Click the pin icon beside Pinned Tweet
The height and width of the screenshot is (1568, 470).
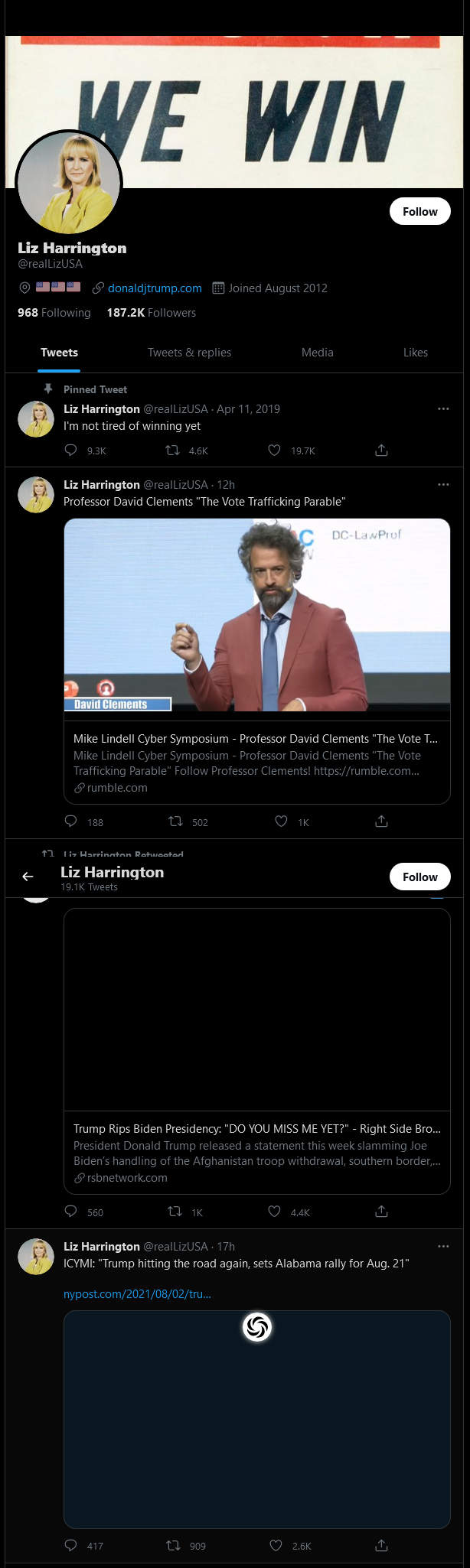pyautogui.click(x=48, y=389)
